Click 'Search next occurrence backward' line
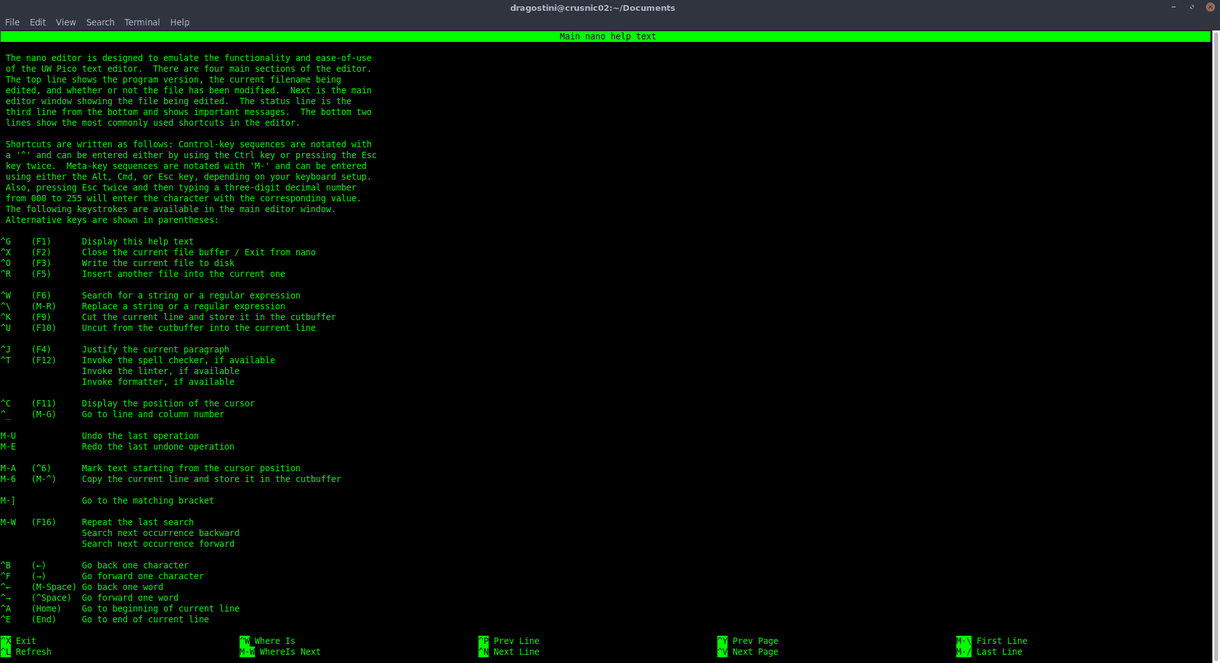Image resolution: width=1220 pixels, height=663 pixels. coord(161,534)
